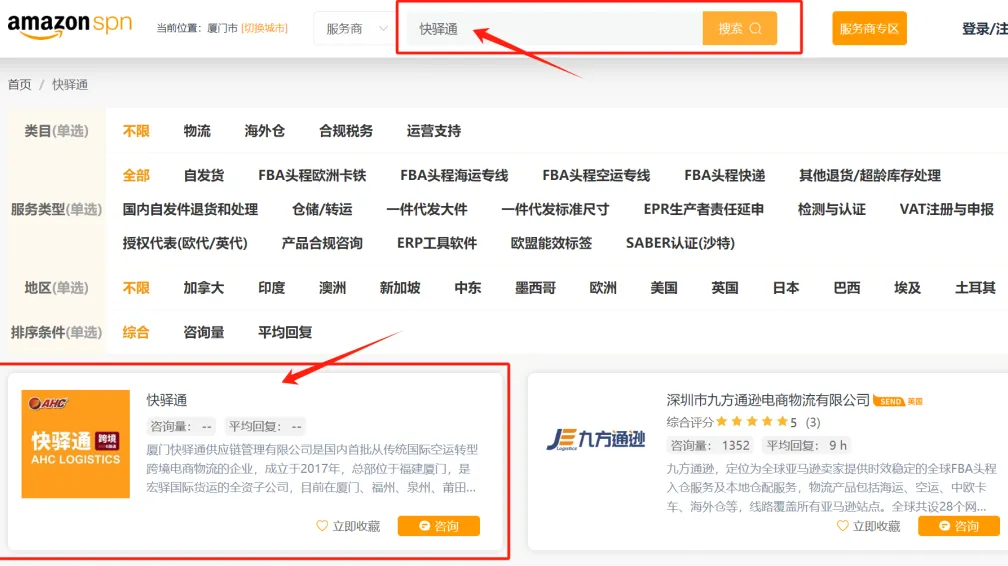Open 快驿通 AHC Logistics logo thumbnail
Screen dimensions: 1008x566
pyautogui.click(x=76, y=444)
